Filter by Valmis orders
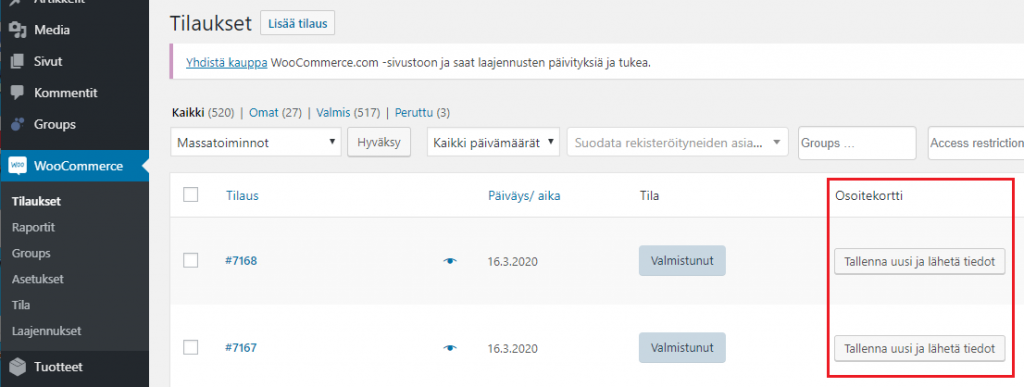The image size is (1024, 387). point(334,113)
